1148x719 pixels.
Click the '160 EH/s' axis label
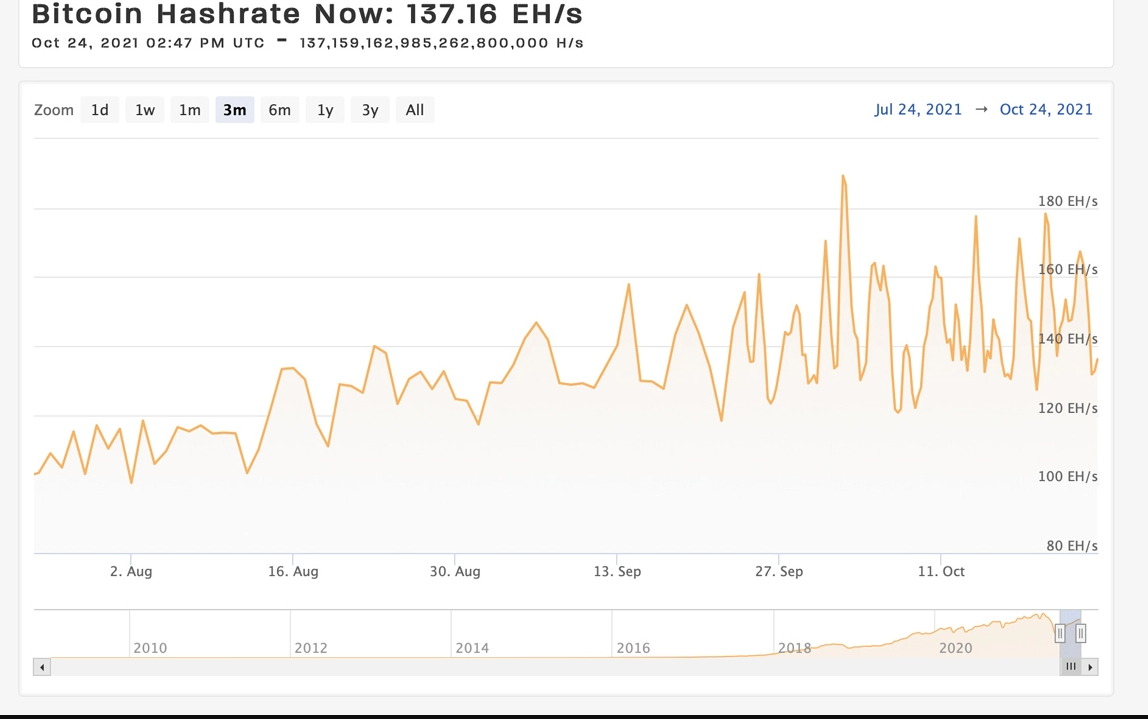(1067, 269)
